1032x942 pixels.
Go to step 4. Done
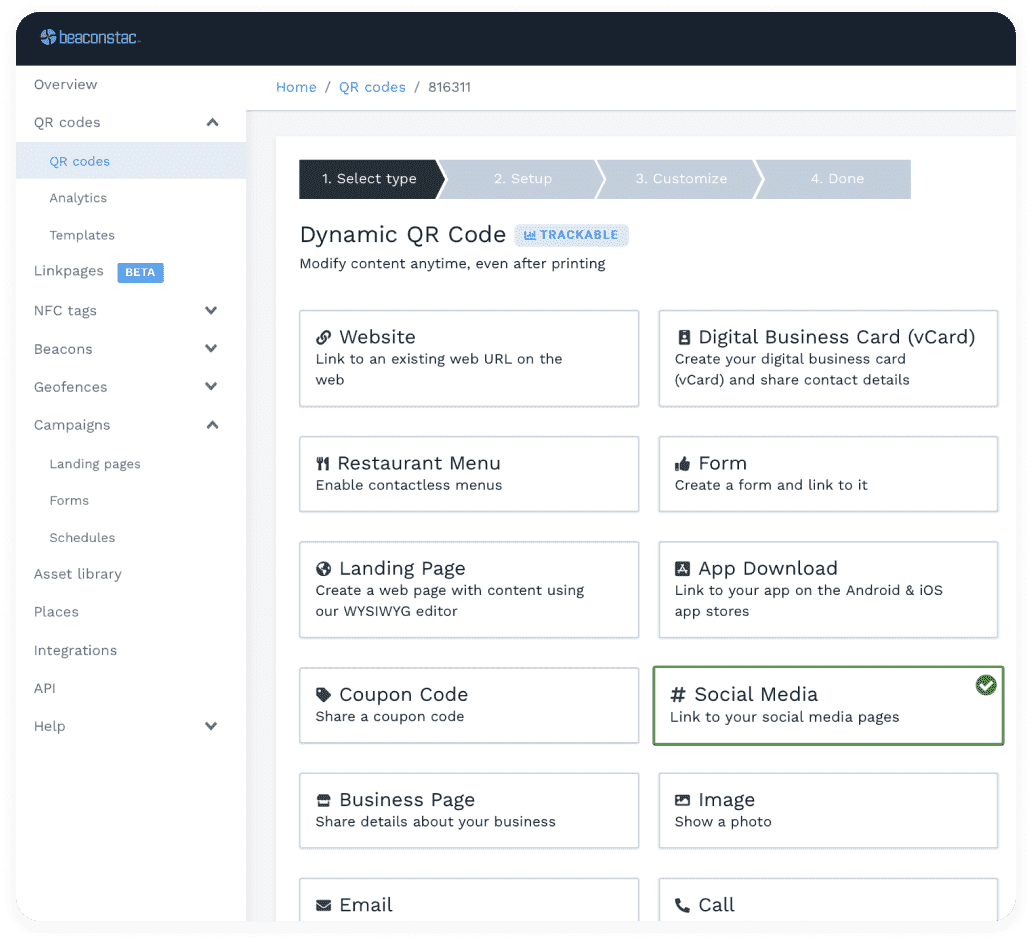(x=837, y=179)
